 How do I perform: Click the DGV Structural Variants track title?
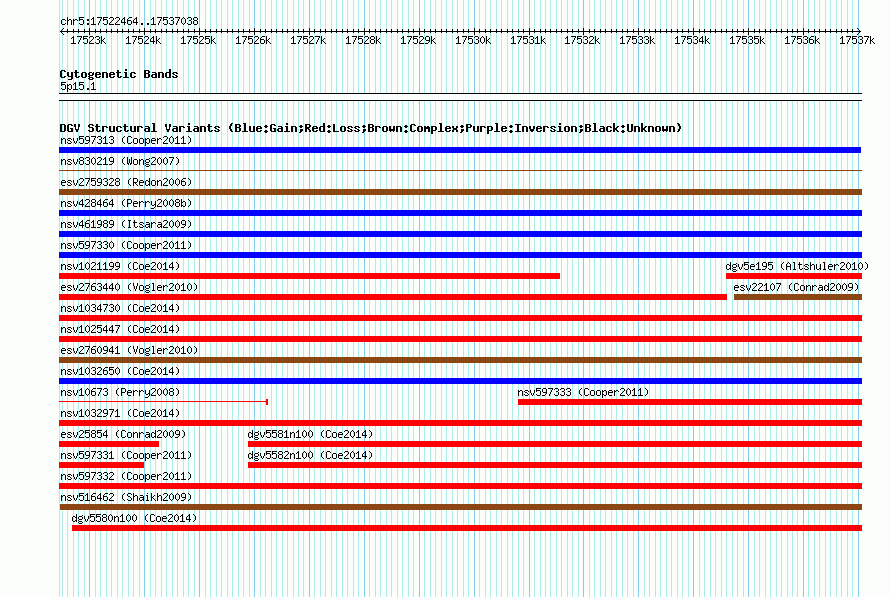(x=371, y=128)
